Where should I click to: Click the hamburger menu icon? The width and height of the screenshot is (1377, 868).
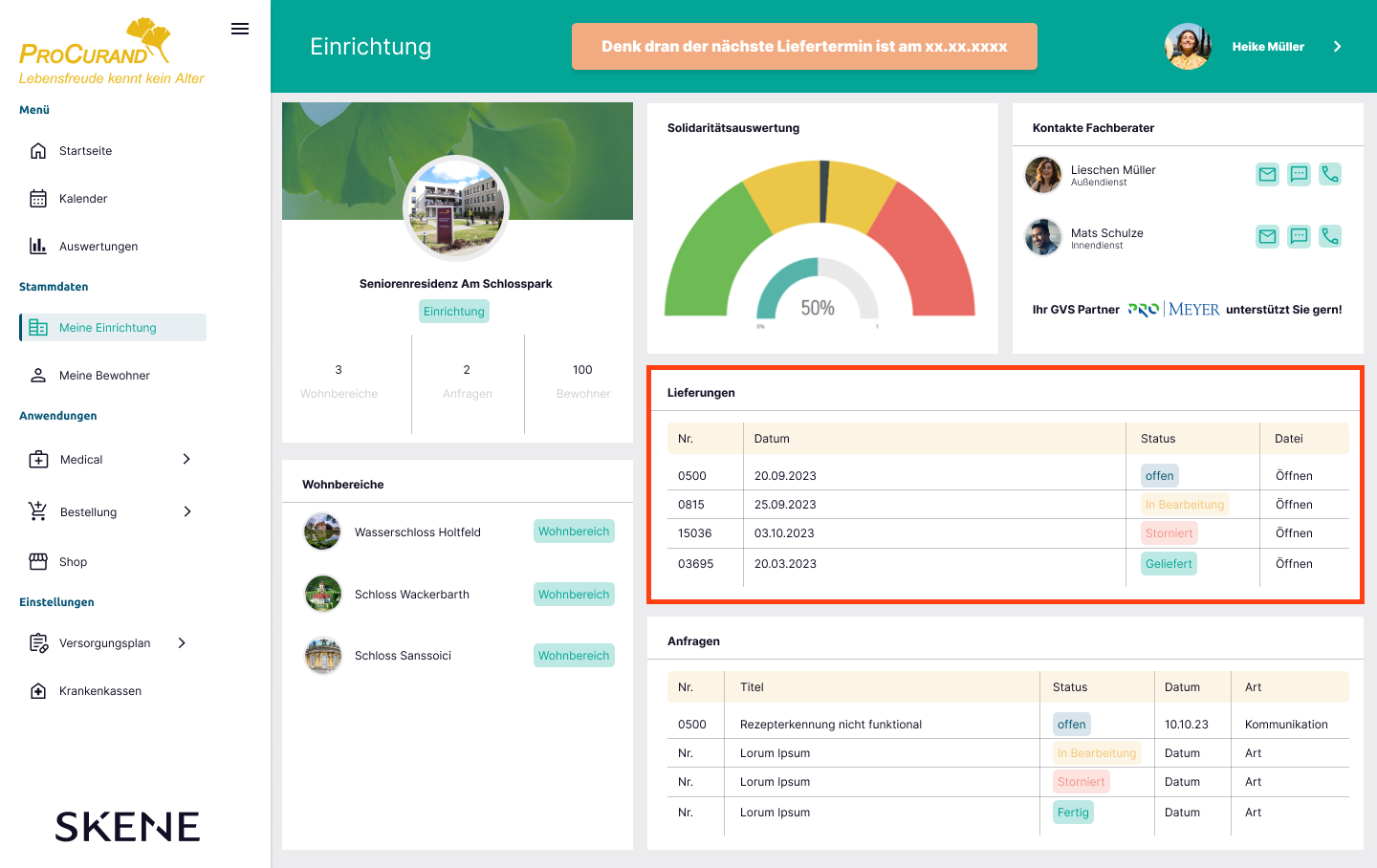pyautogui.click(x=240, y=29)
